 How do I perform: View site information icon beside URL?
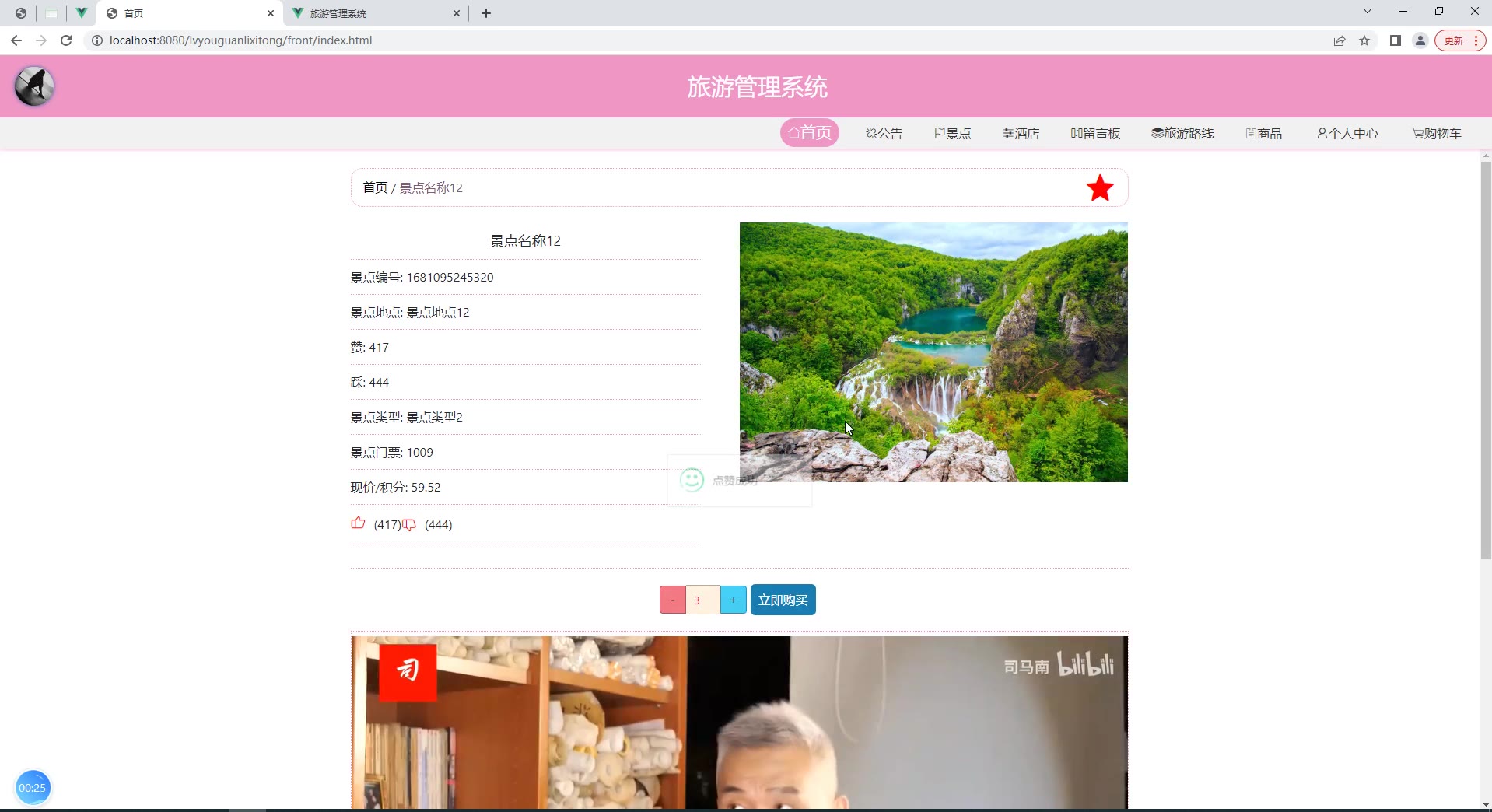coord(97,40)
